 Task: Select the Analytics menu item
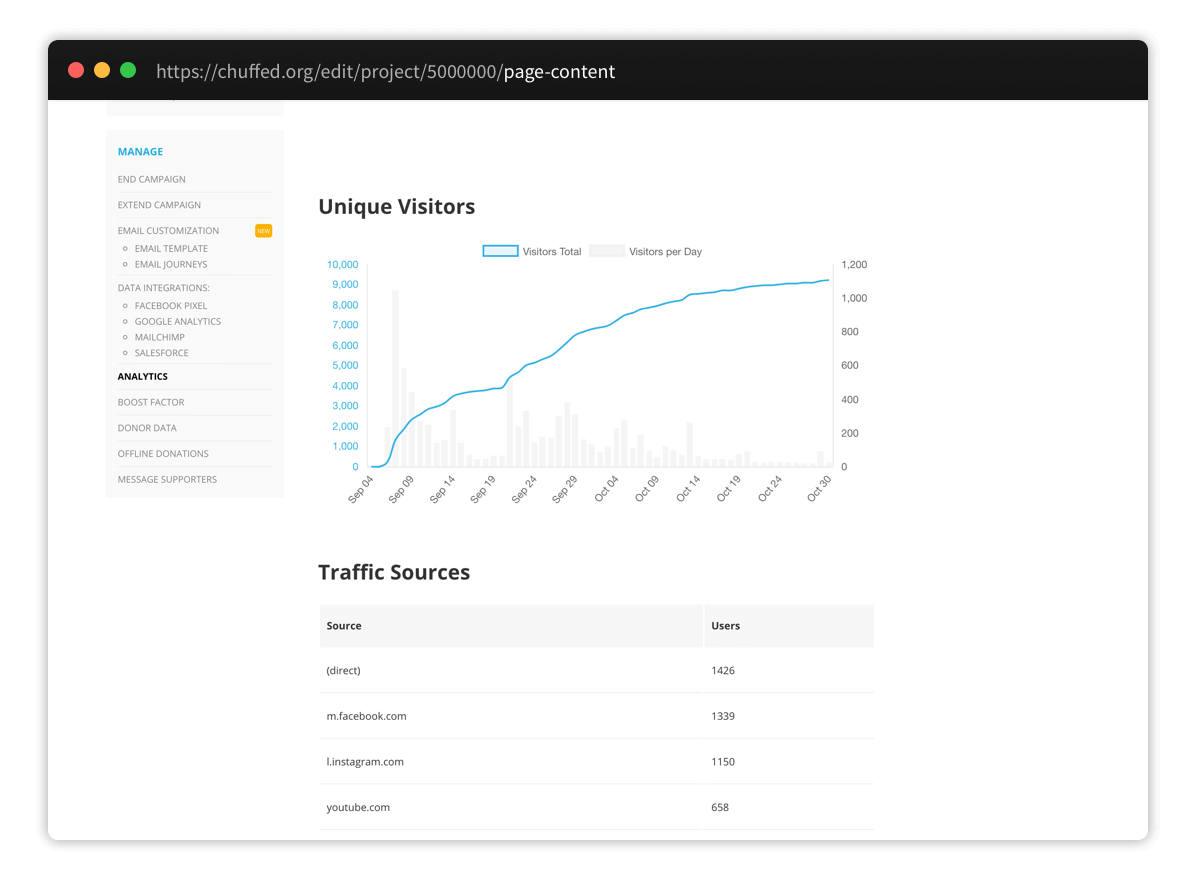[143, 377]
